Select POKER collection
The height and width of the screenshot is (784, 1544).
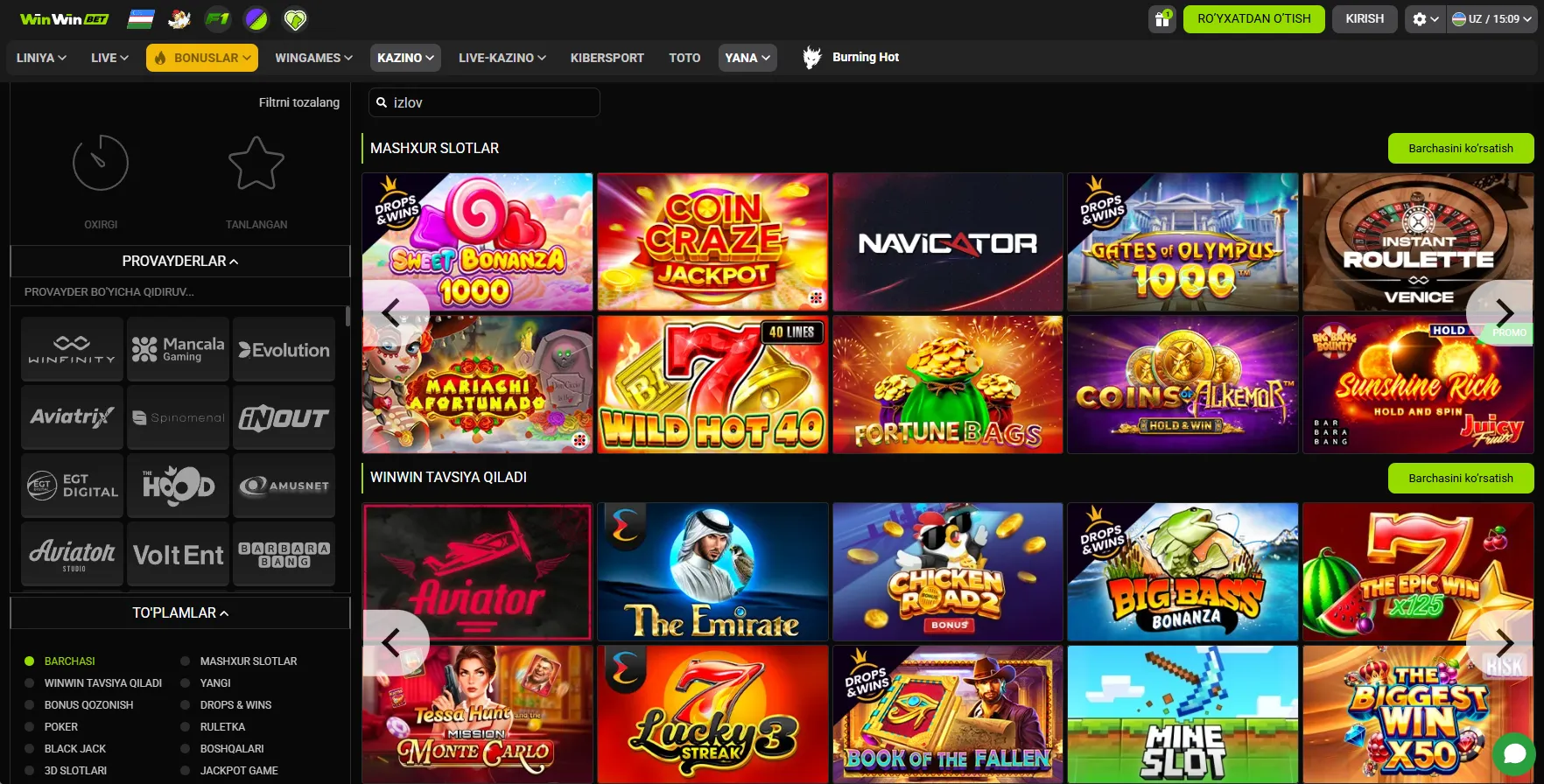pyautogui.click(x=51, y=727)
